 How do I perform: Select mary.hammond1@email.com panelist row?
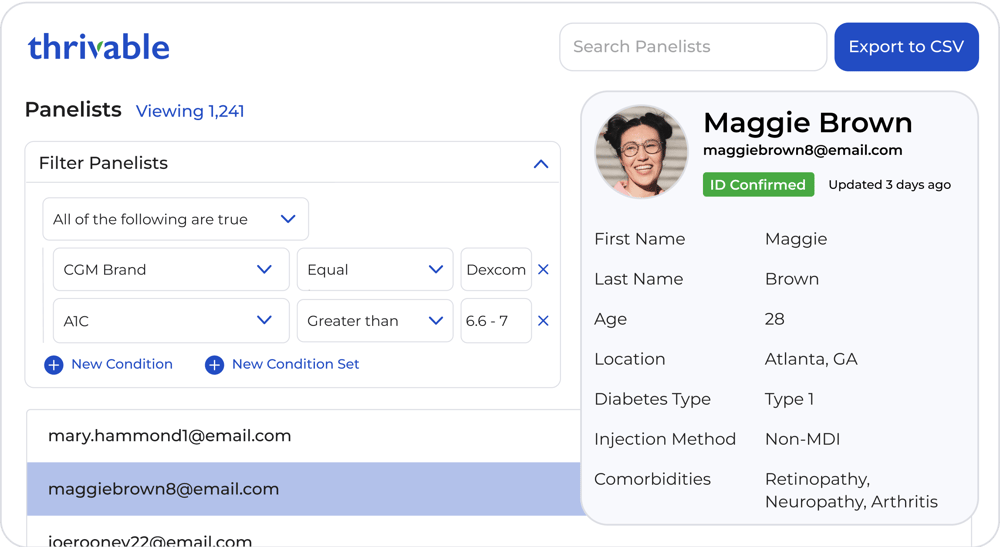300,436
